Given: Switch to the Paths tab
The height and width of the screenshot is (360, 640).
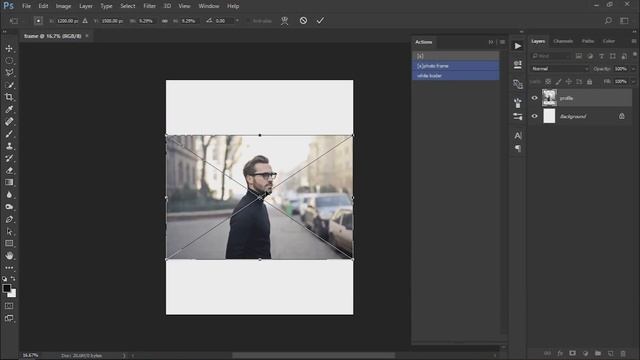Looking at the screenshot, I should coord(588,41).
